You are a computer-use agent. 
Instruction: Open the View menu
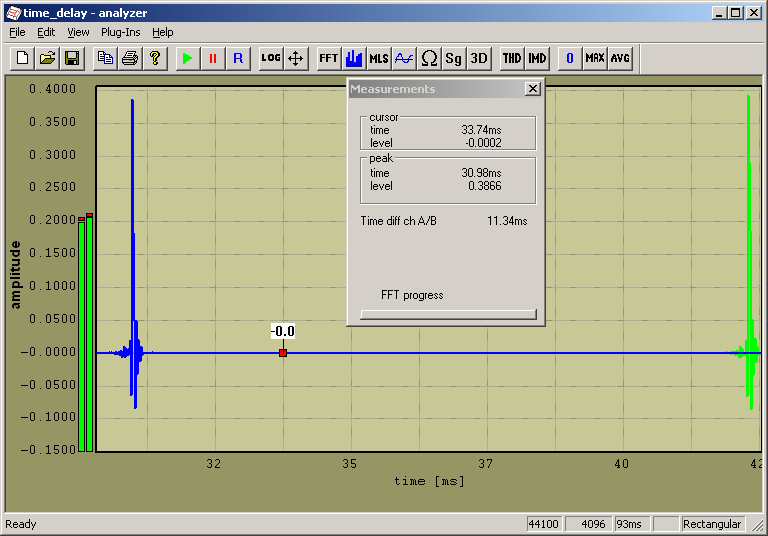78,32
